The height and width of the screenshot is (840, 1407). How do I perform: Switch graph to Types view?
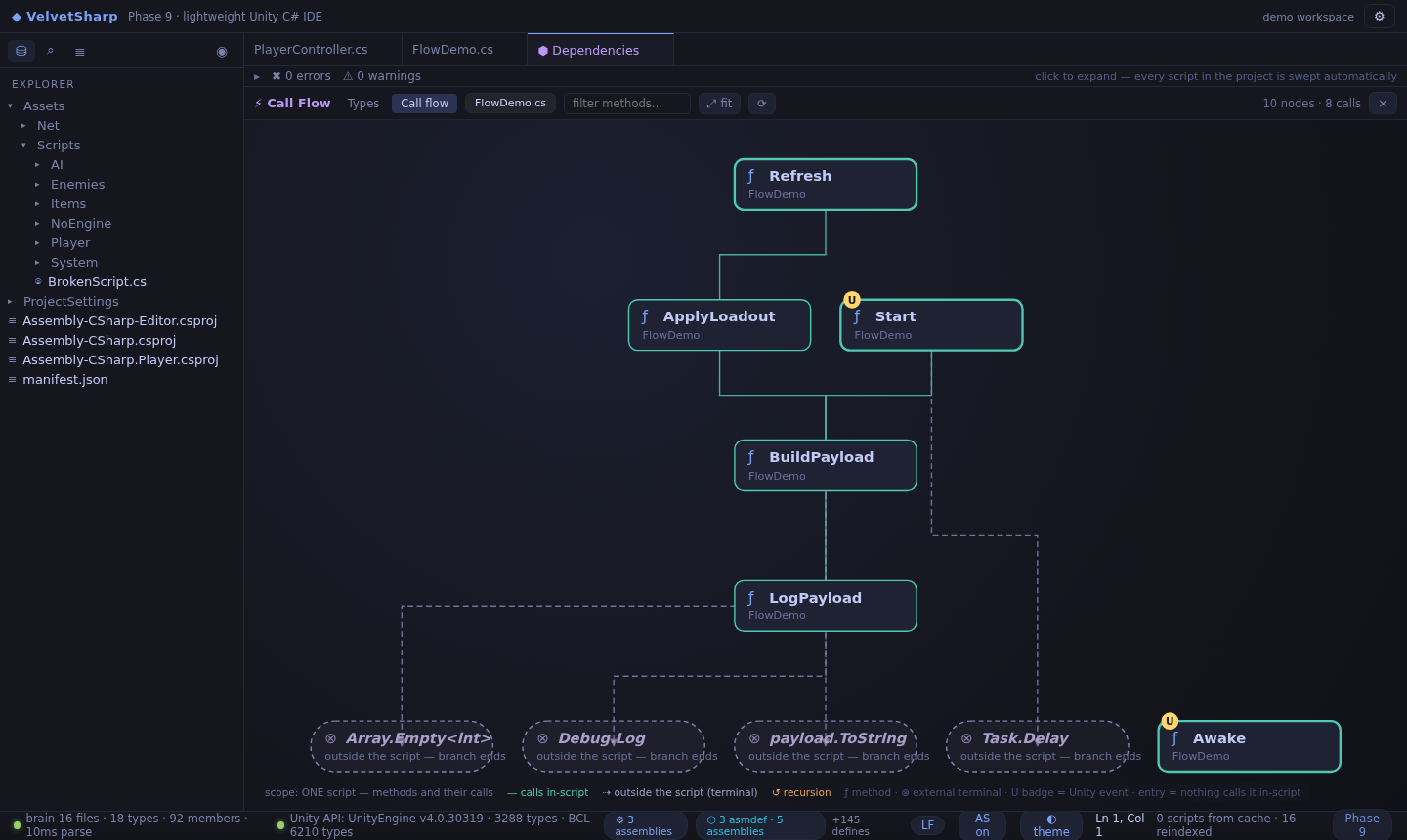363,104
